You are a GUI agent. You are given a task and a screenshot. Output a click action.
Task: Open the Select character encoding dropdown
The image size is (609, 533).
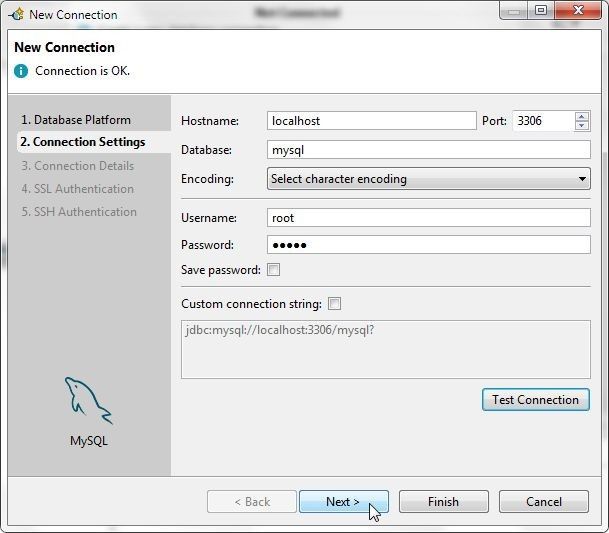pyautogui.click(x=429, y=179)
